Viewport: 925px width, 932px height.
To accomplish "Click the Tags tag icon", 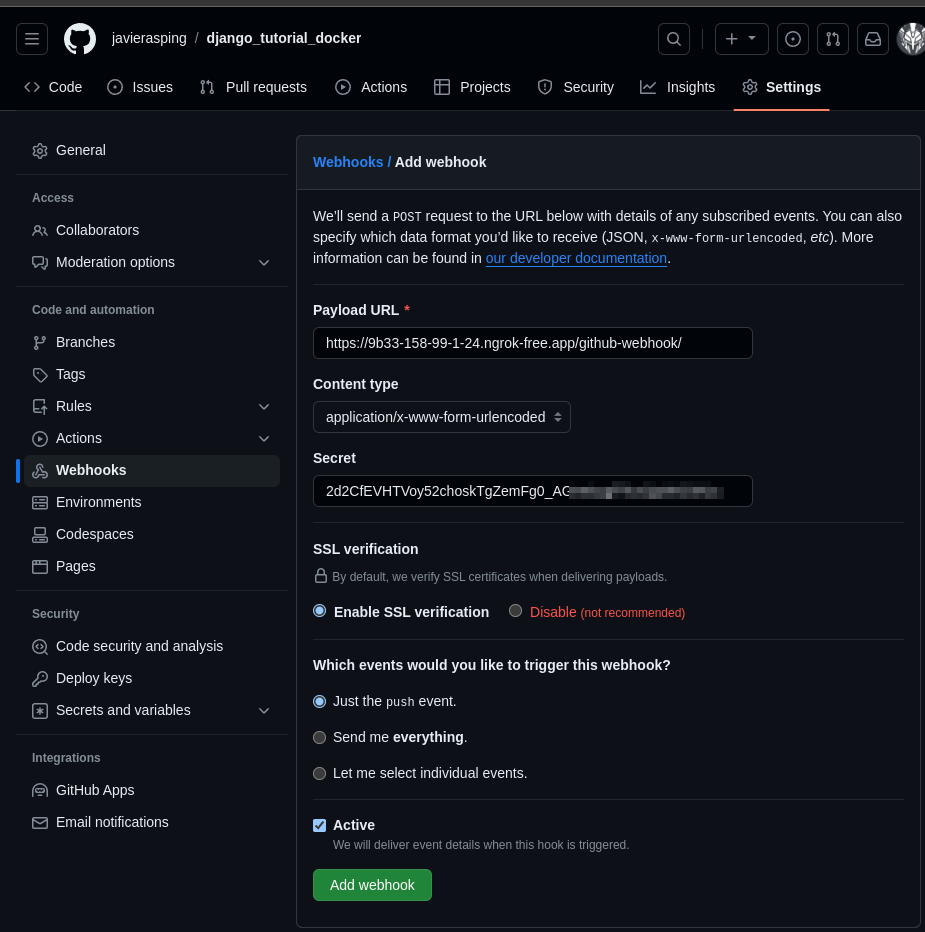I will click(x=40, y=375).
